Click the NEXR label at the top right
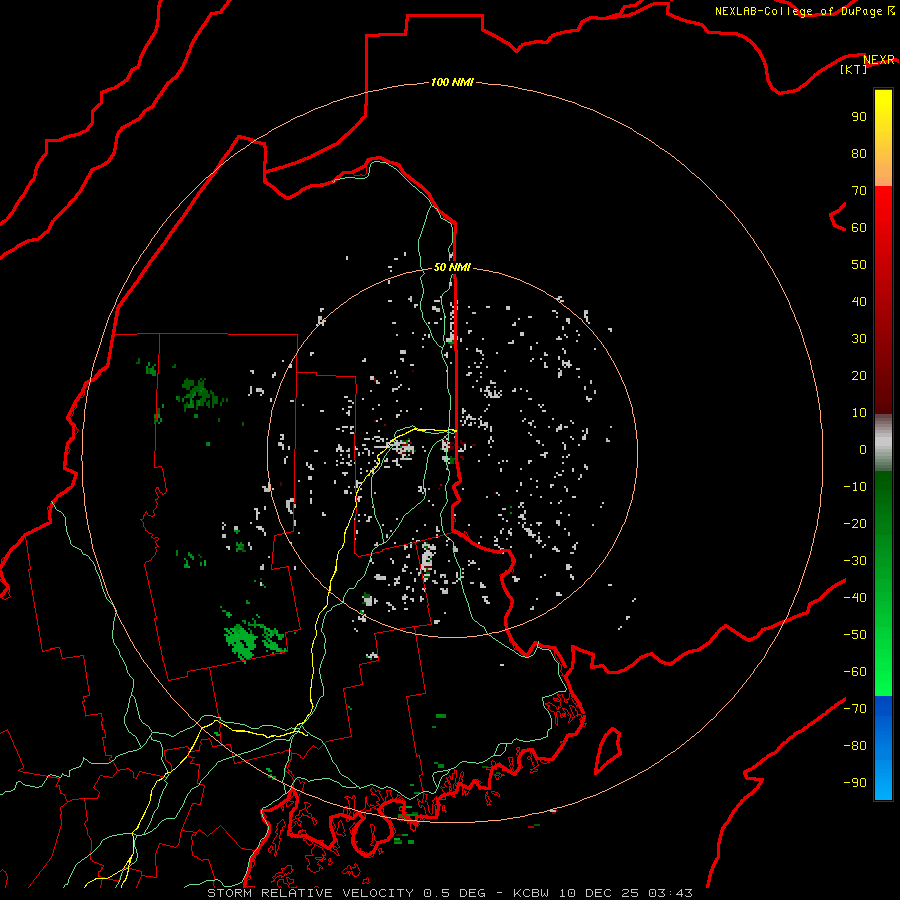900x900 pixels. pyautogui.click(x=879, y=60)
